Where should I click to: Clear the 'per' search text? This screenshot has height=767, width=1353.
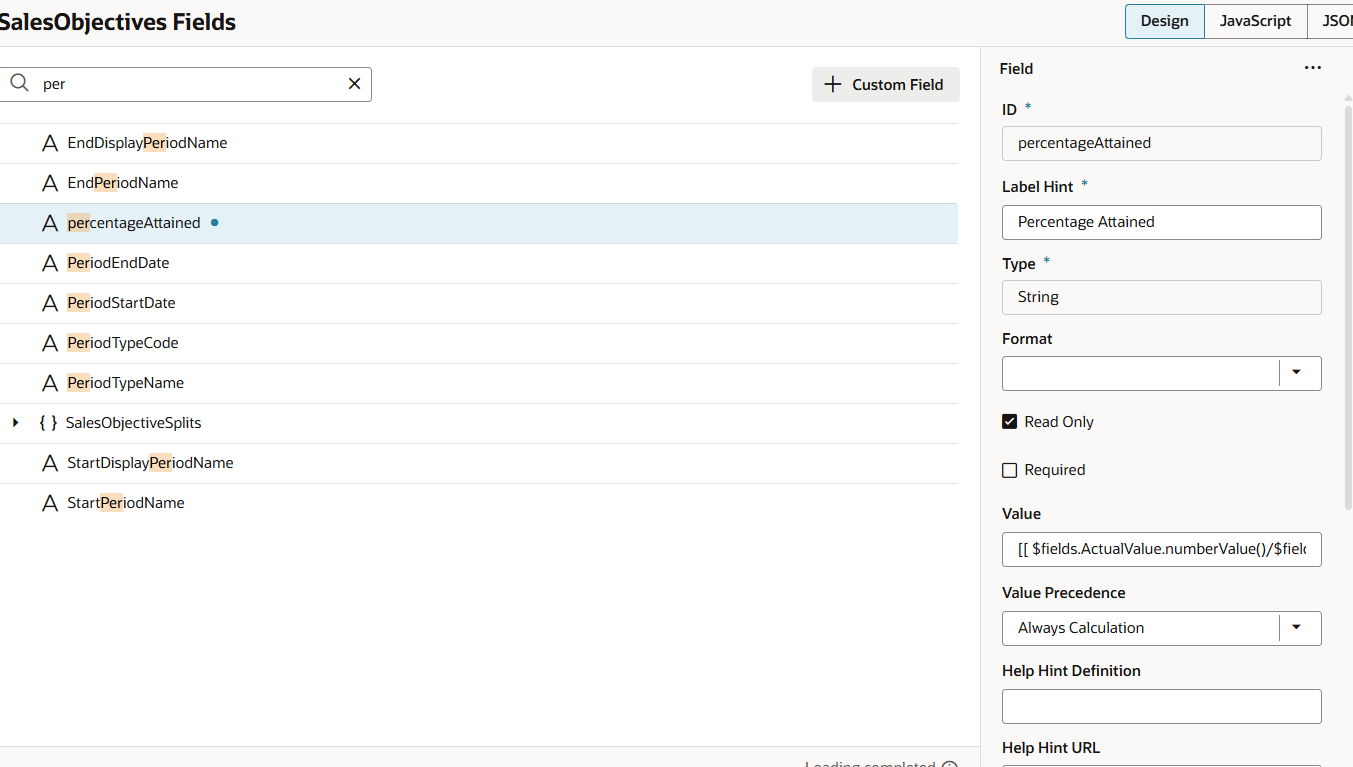point(354,84)
